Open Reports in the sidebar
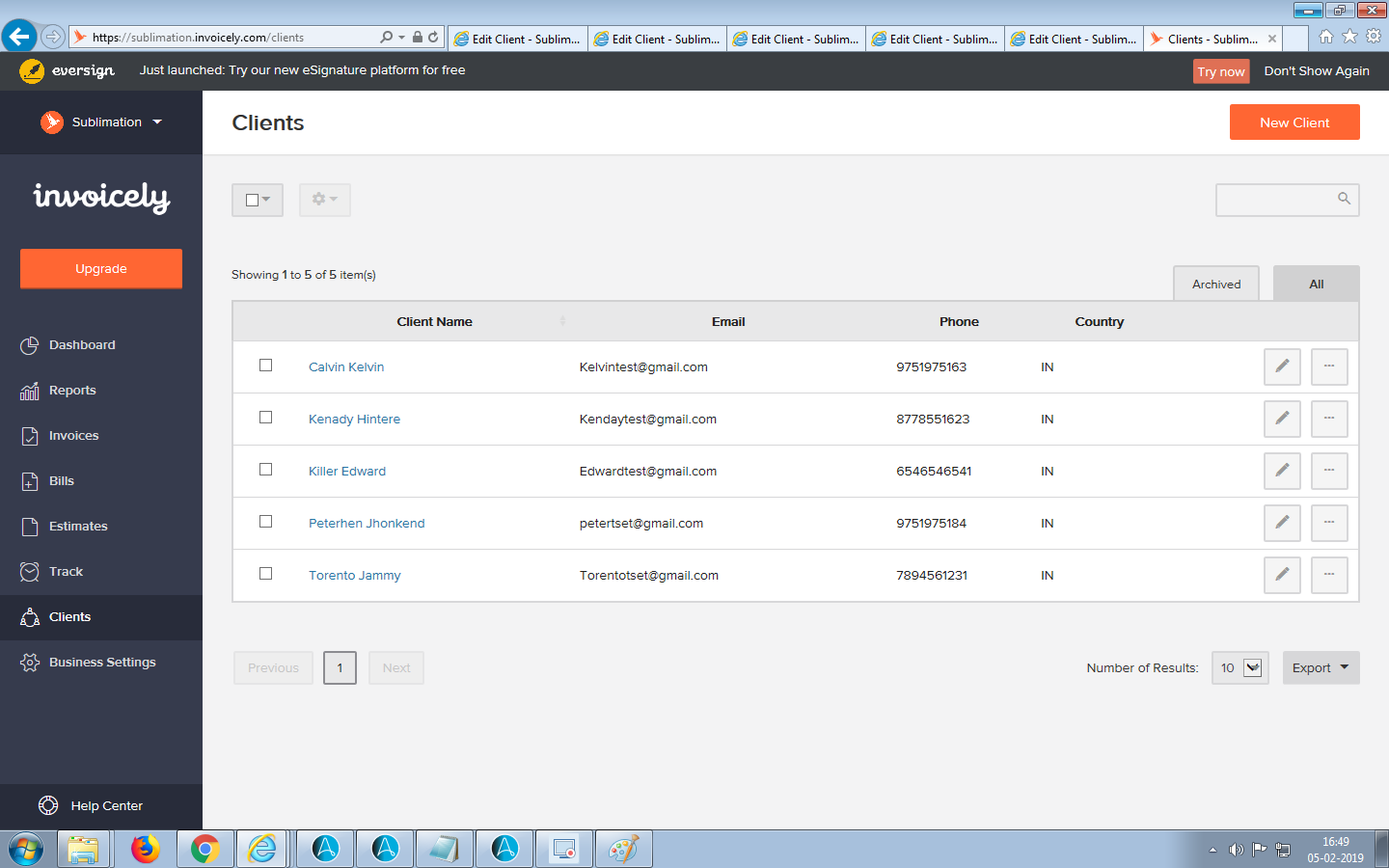1389x868 pixels. point(72,391)
